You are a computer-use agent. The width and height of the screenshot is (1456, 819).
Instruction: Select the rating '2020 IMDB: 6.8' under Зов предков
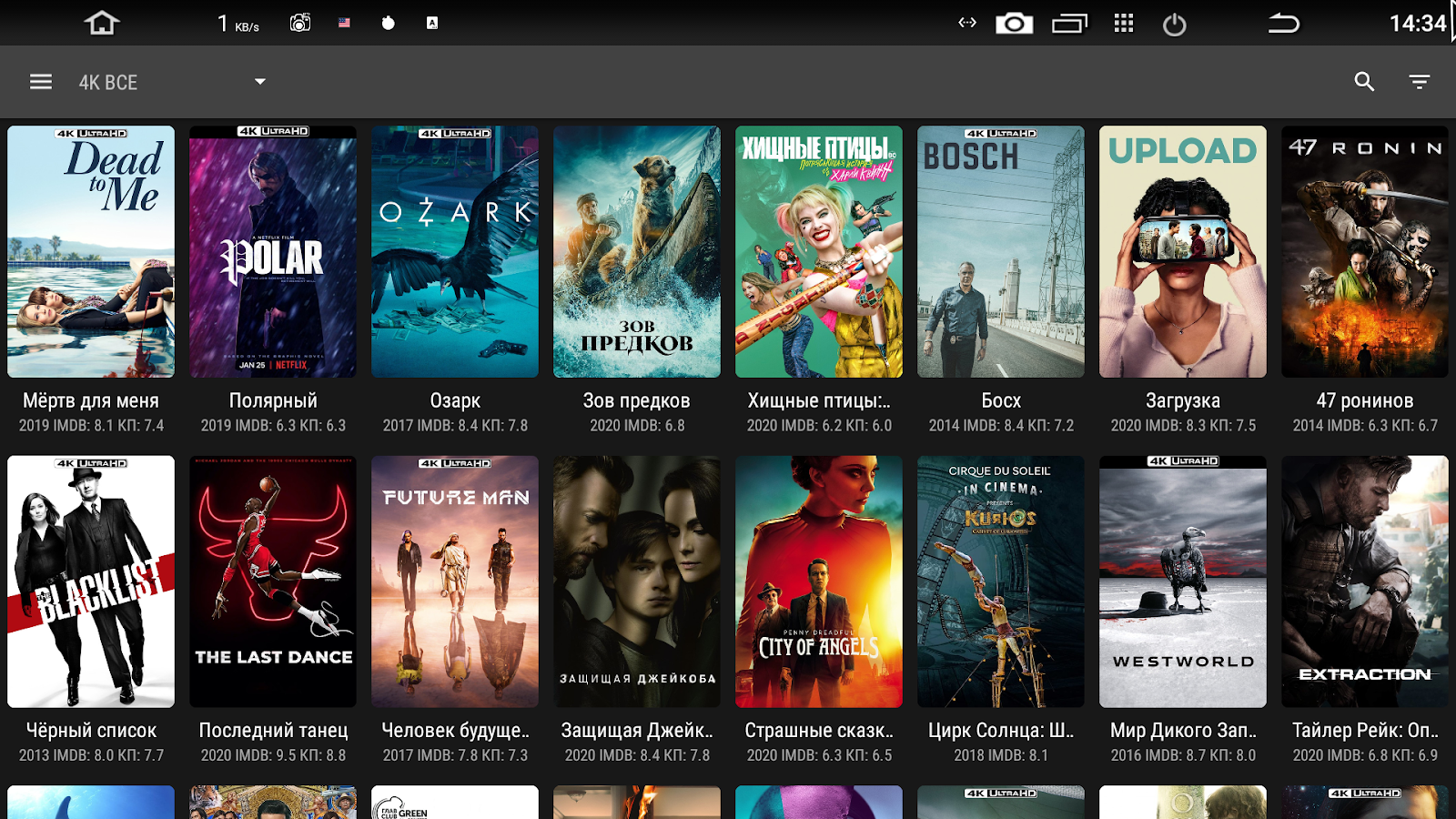click(x=637, y=426)
